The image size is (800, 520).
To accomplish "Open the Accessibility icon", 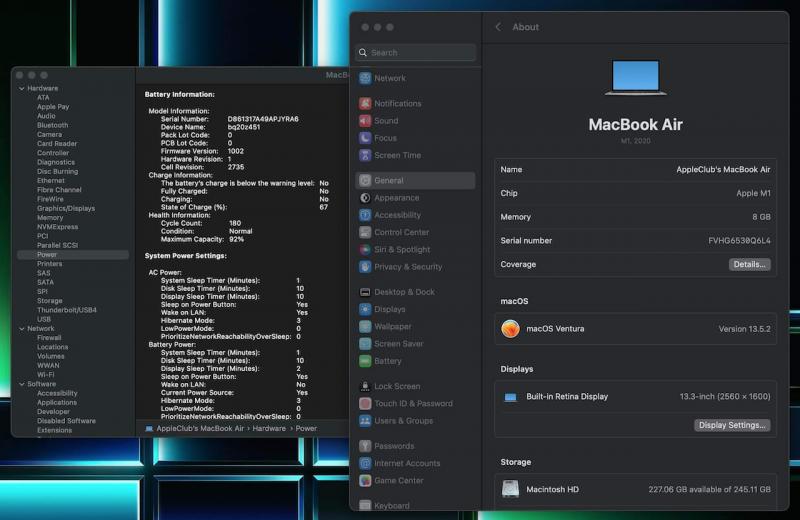I will pyautogui.click(x=365, y=215).
